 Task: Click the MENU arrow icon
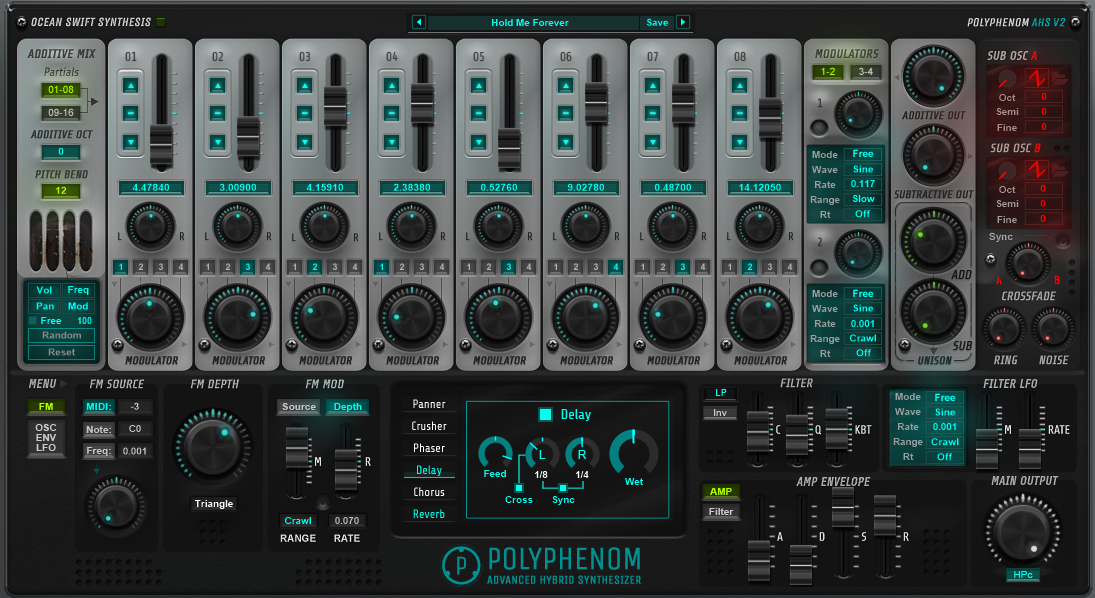[x=64, y=384]
